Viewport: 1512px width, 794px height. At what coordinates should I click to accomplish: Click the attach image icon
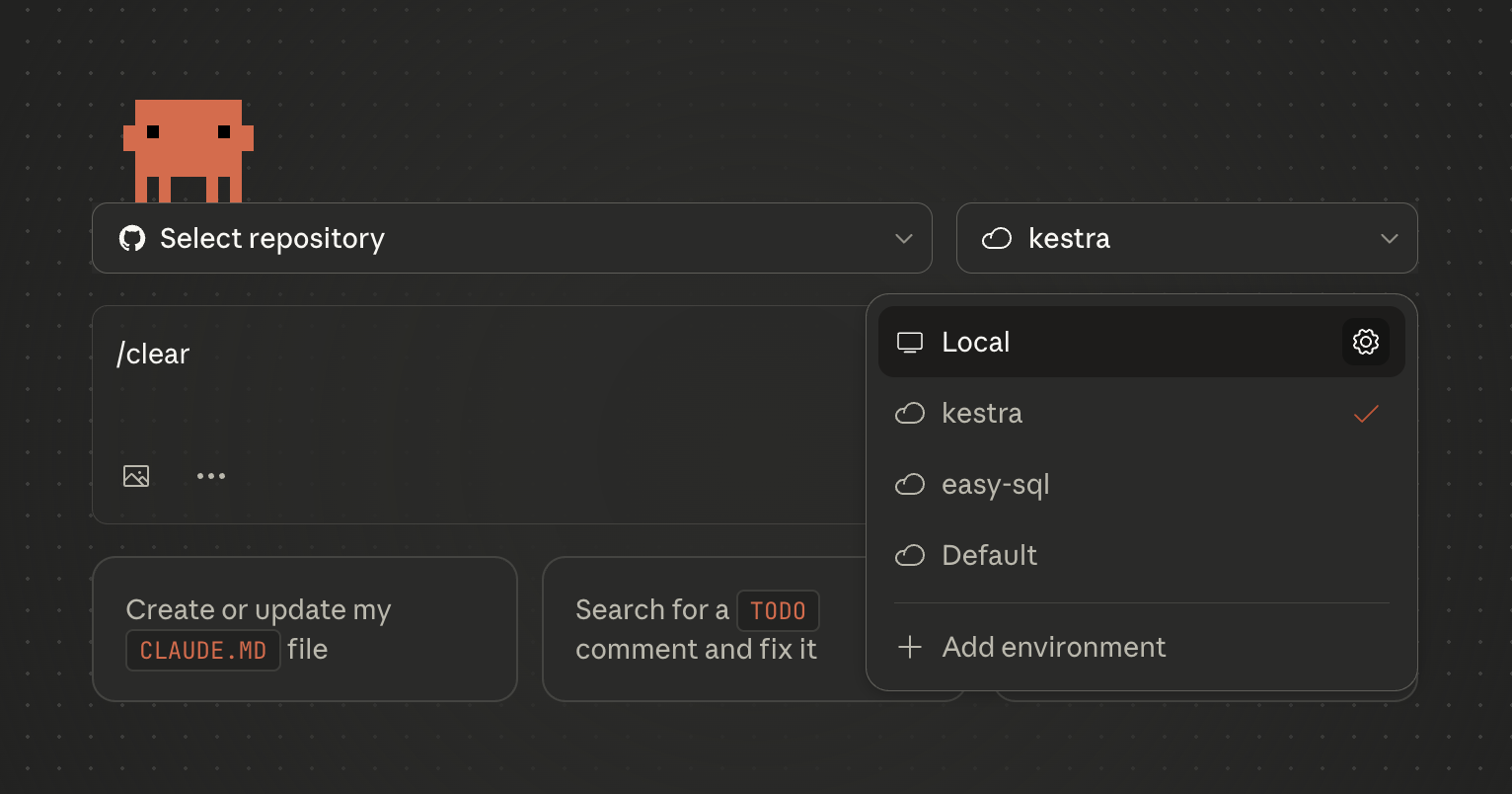tap(136, 476)
